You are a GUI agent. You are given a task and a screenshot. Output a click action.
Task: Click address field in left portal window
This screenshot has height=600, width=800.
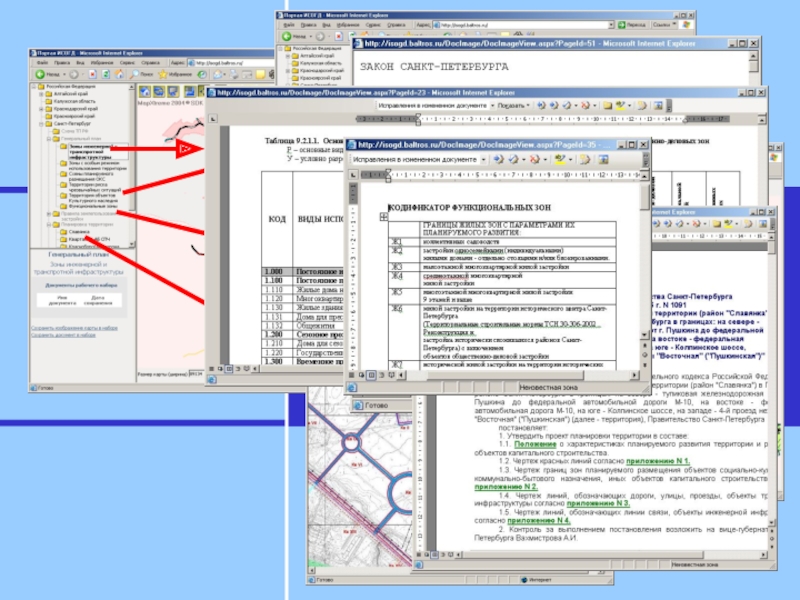coord(231,63)
